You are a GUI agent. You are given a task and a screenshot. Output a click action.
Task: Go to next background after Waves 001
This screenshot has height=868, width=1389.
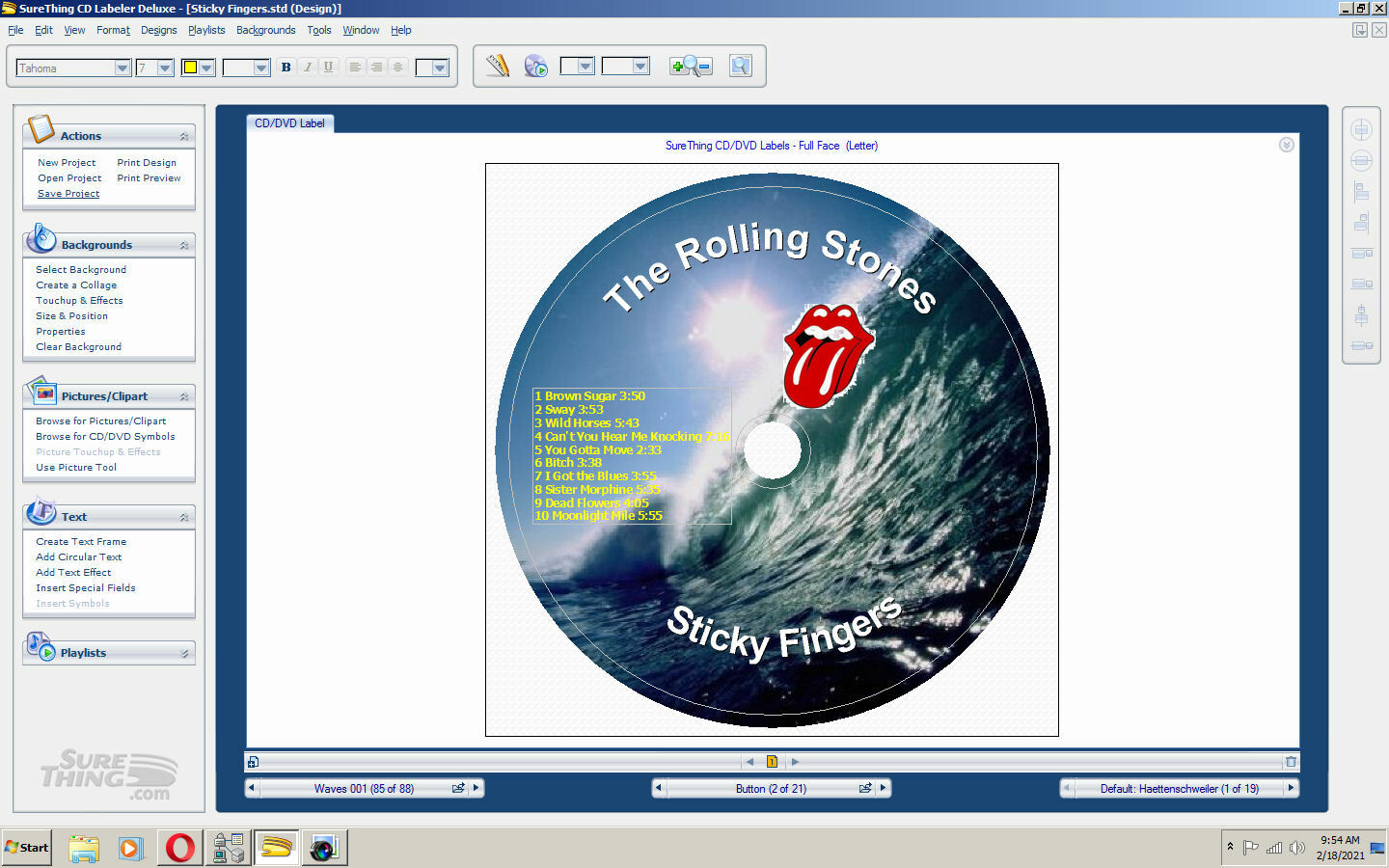[x=476, y=788]
